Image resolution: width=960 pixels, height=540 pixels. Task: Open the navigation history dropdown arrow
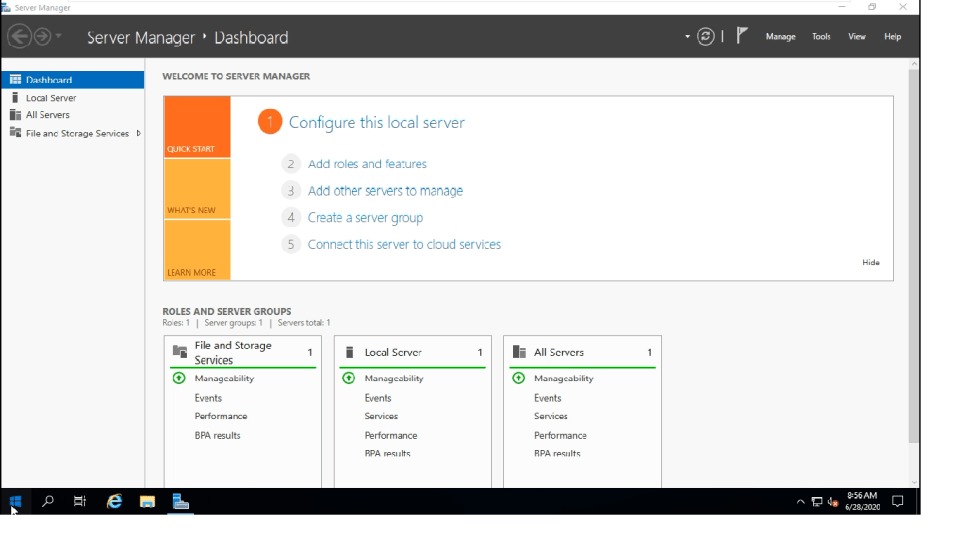click(x=59, y=36)
